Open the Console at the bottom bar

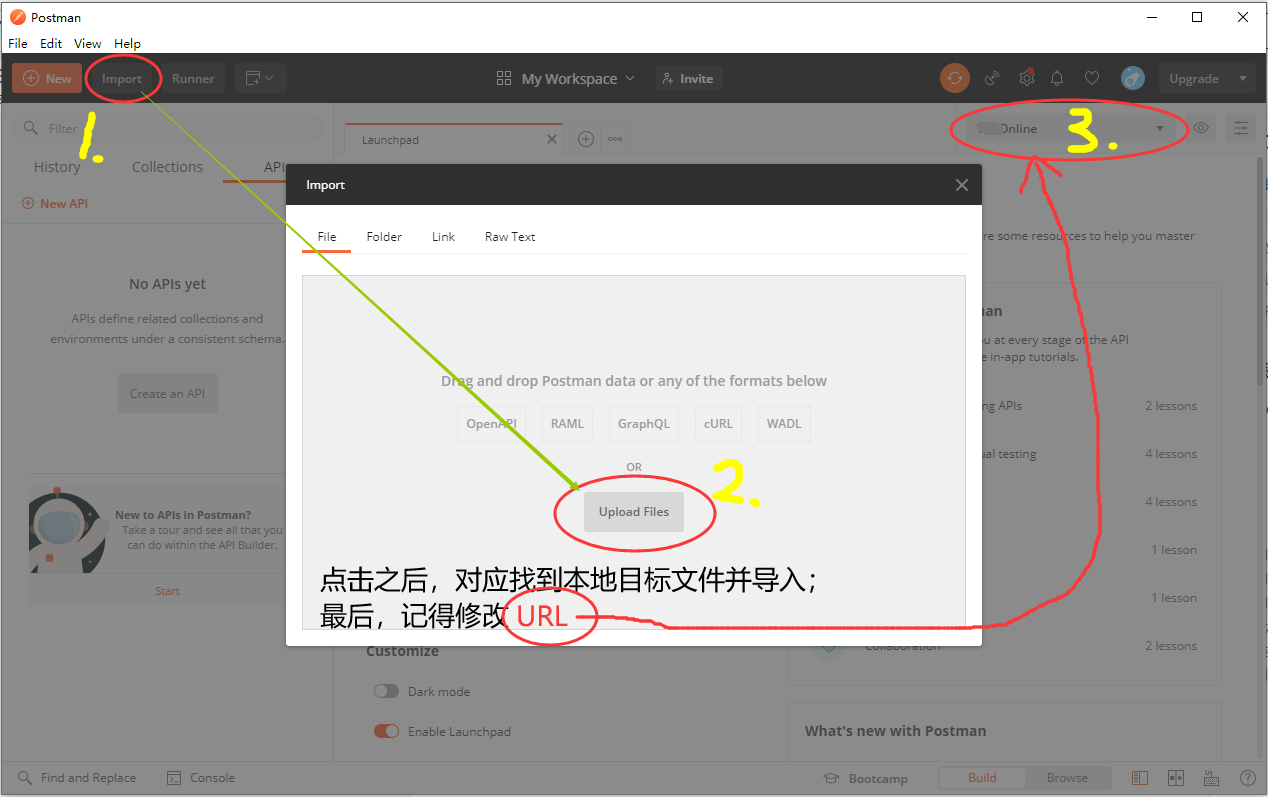[x=200, y=777]
